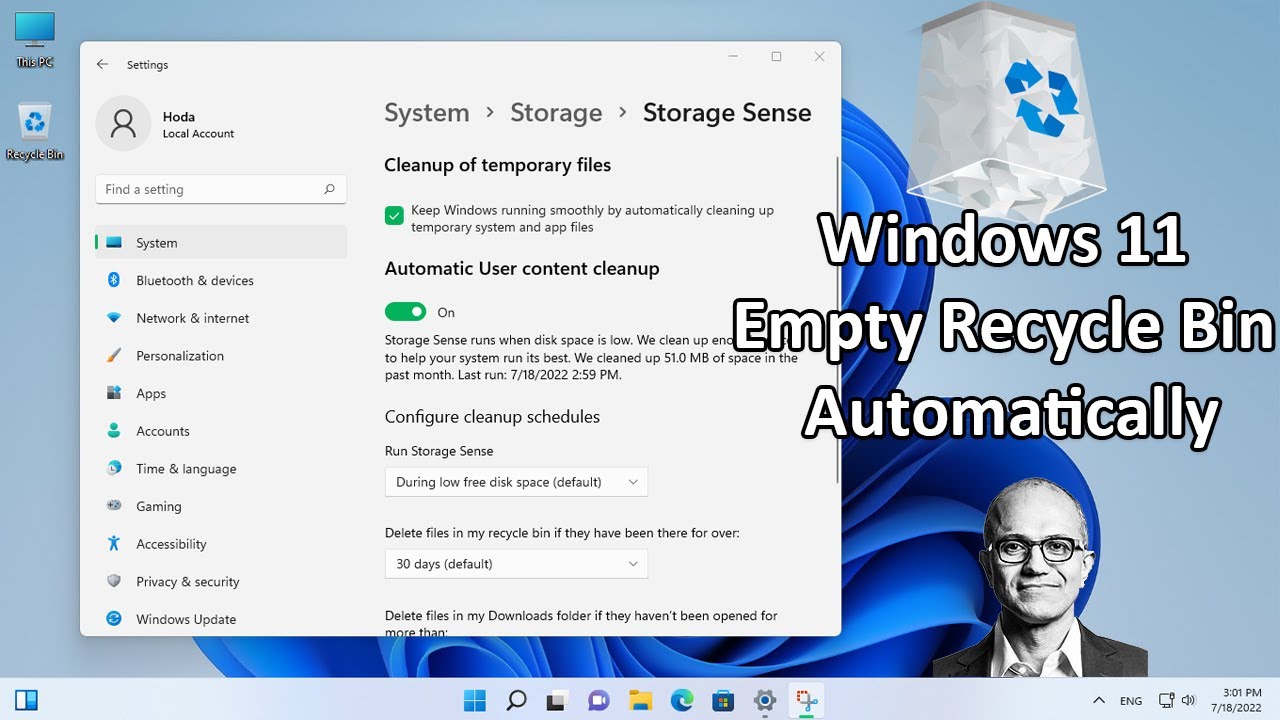
Task: Select System in sidebar
Action: (x=221, y=243)
